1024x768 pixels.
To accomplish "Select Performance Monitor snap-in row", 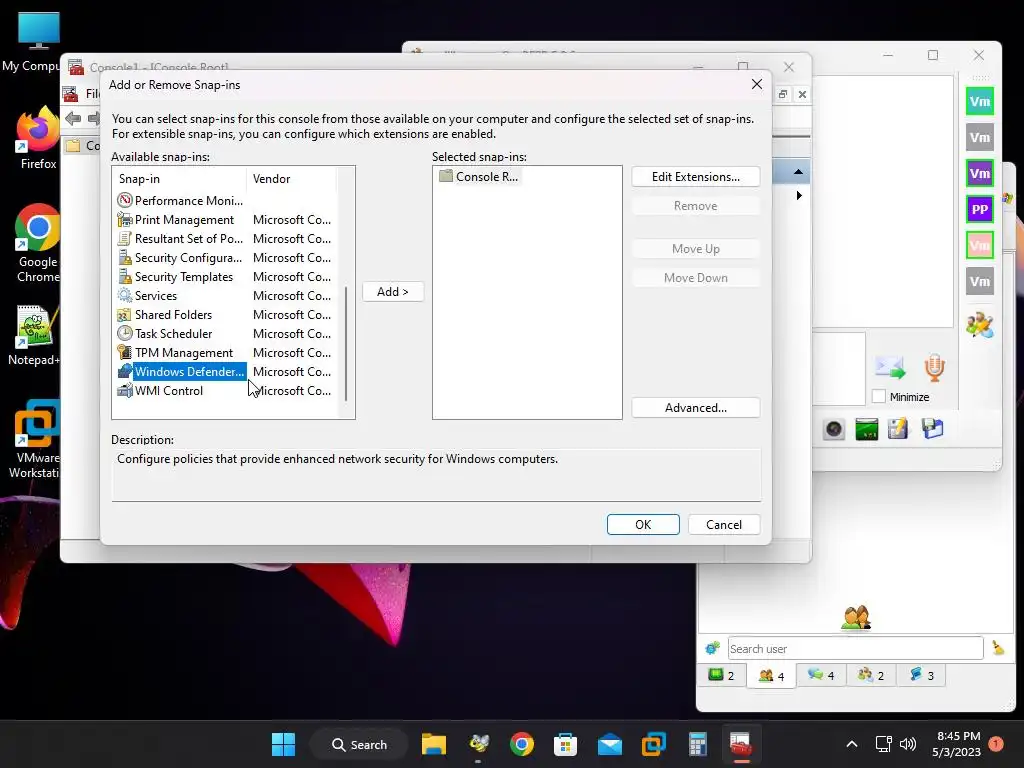I will tap(225, 200).
